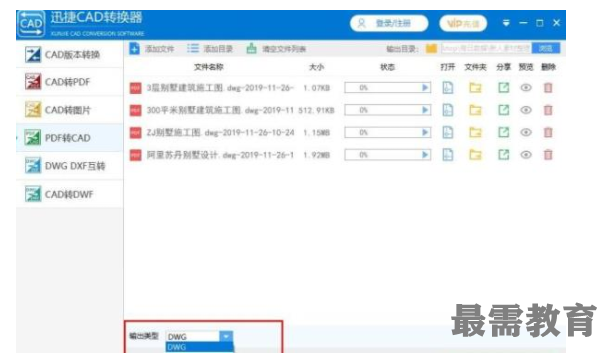Switch to CAD转图片 mode
The image size is (603, 360).
(x=69, y=110)
